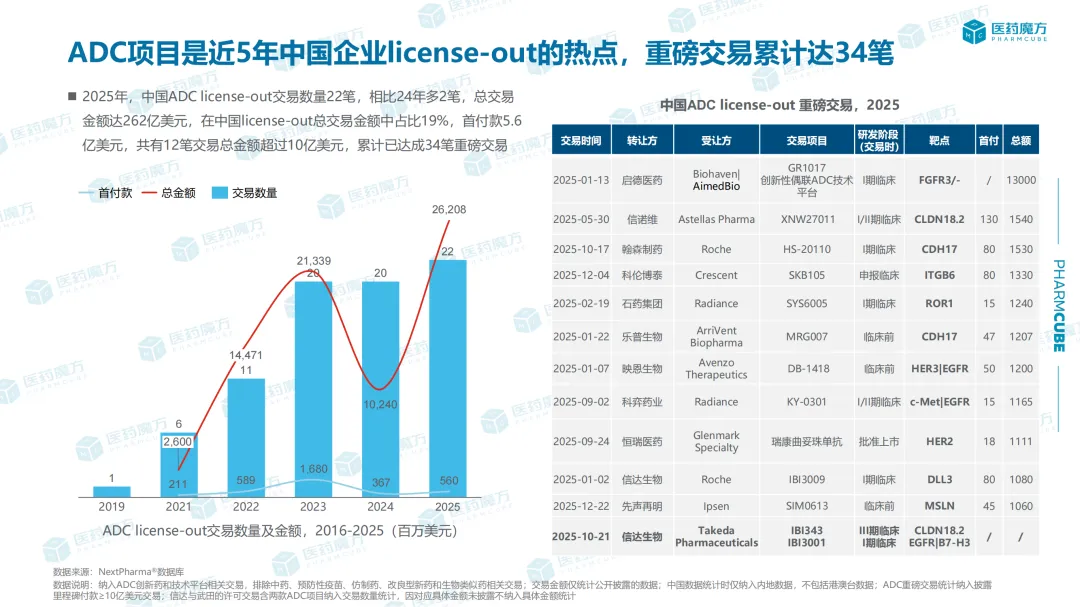Click the chart caption ADC license-out交易数量及金额
Image resolution: width=1080 pixels, height=607 pixels.
pyautogui.click(x=280, y=531)
